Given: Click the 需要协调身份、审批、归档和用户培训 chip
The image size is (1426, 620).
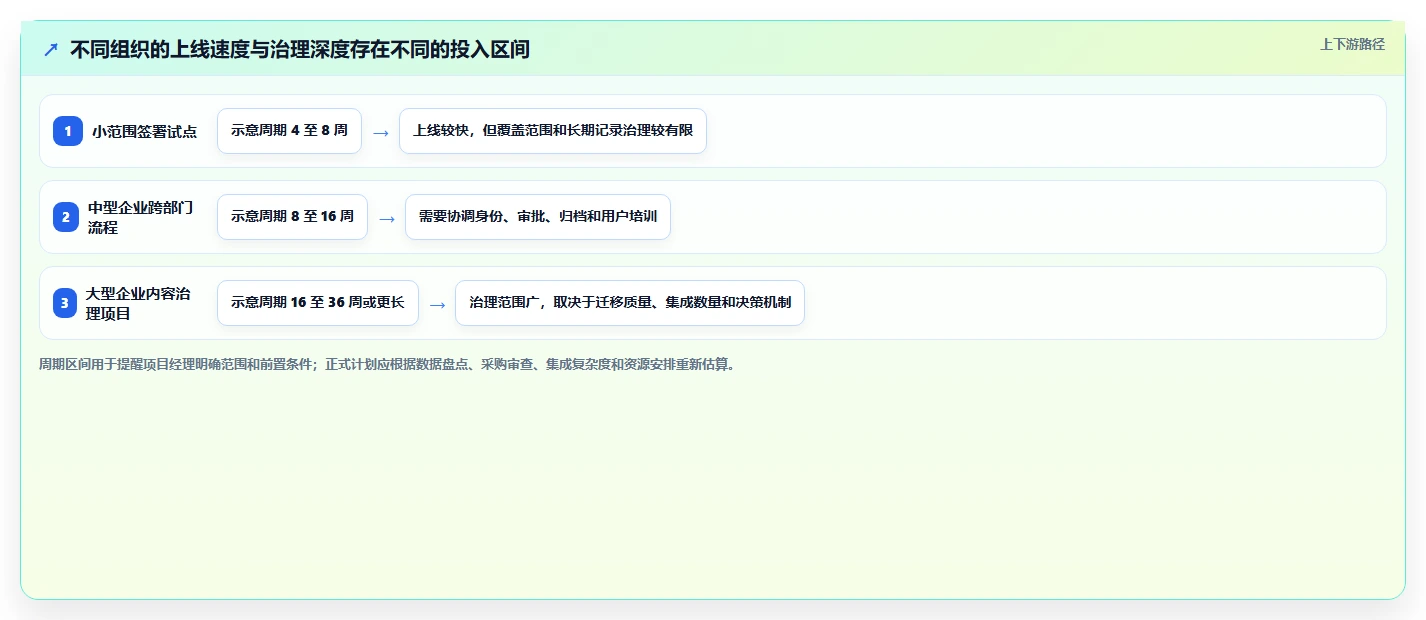Looking at the screenshot, I should [x=538, y=217].
